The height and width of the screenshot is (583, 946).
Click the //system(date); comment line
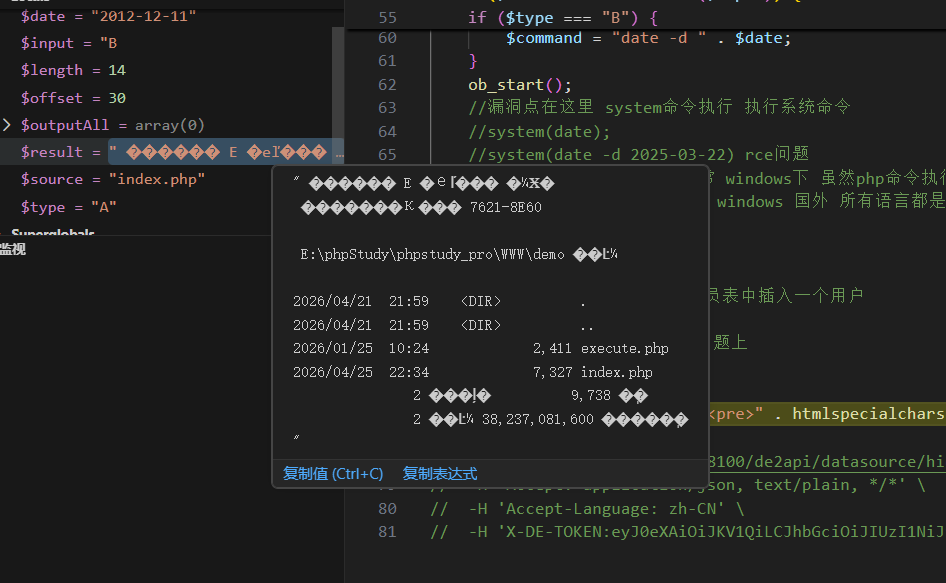click(539, 132)
